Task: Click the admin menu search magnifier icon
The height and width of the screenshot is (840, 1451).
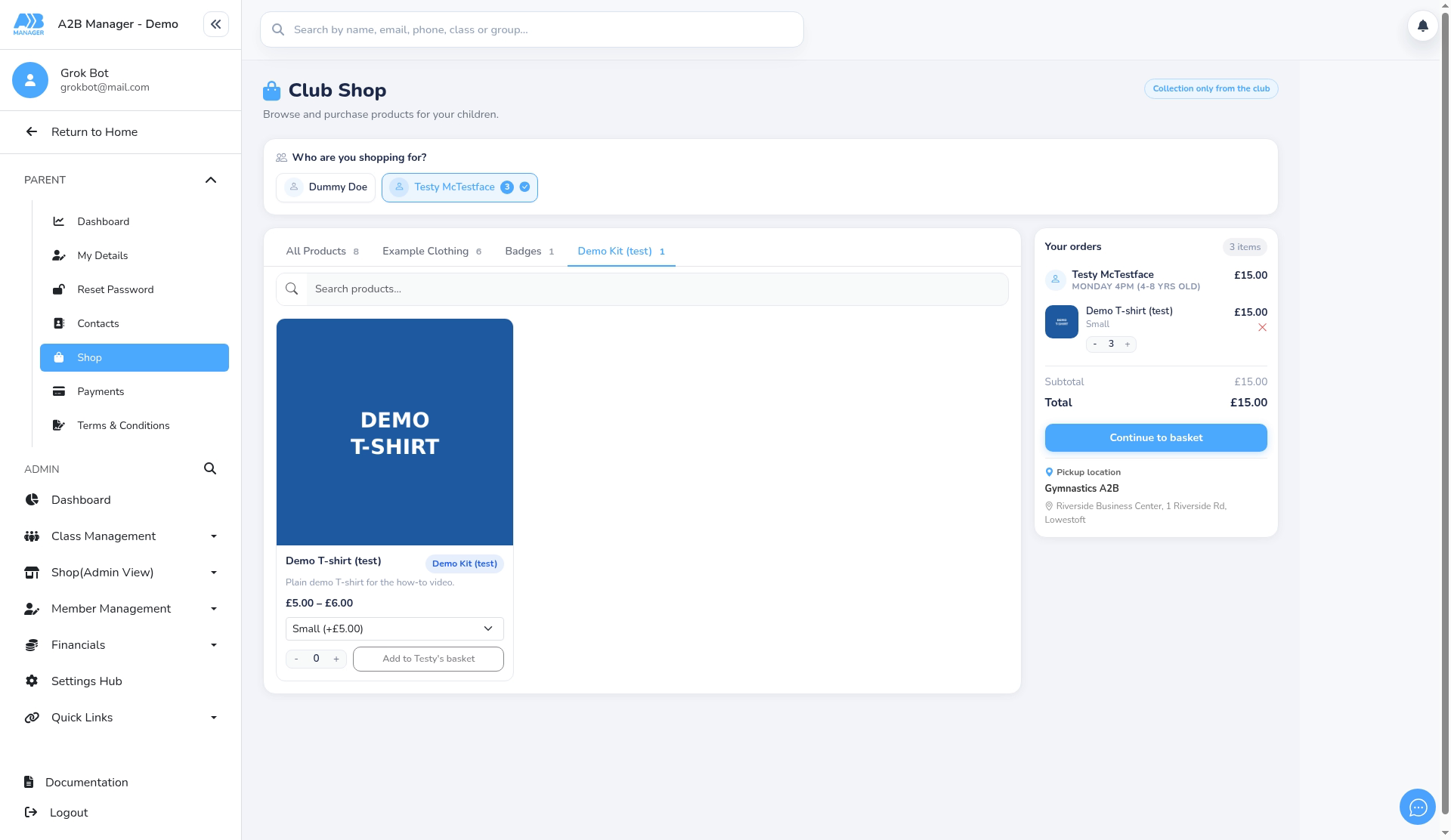Action: click(x=210, y=469)
